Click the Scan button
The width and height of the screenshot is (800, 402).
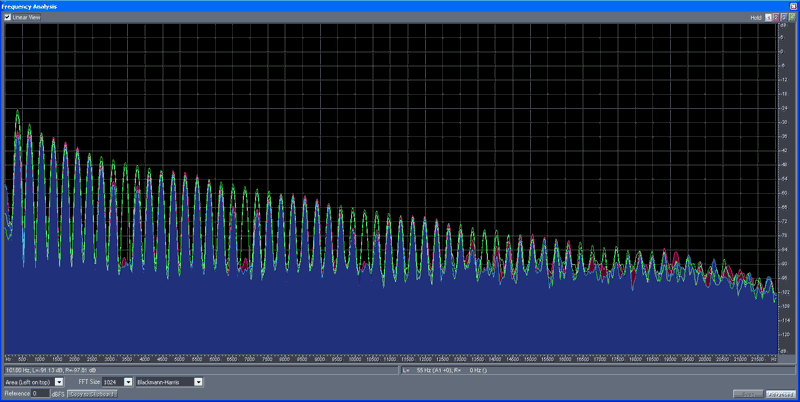coord(747,394)
